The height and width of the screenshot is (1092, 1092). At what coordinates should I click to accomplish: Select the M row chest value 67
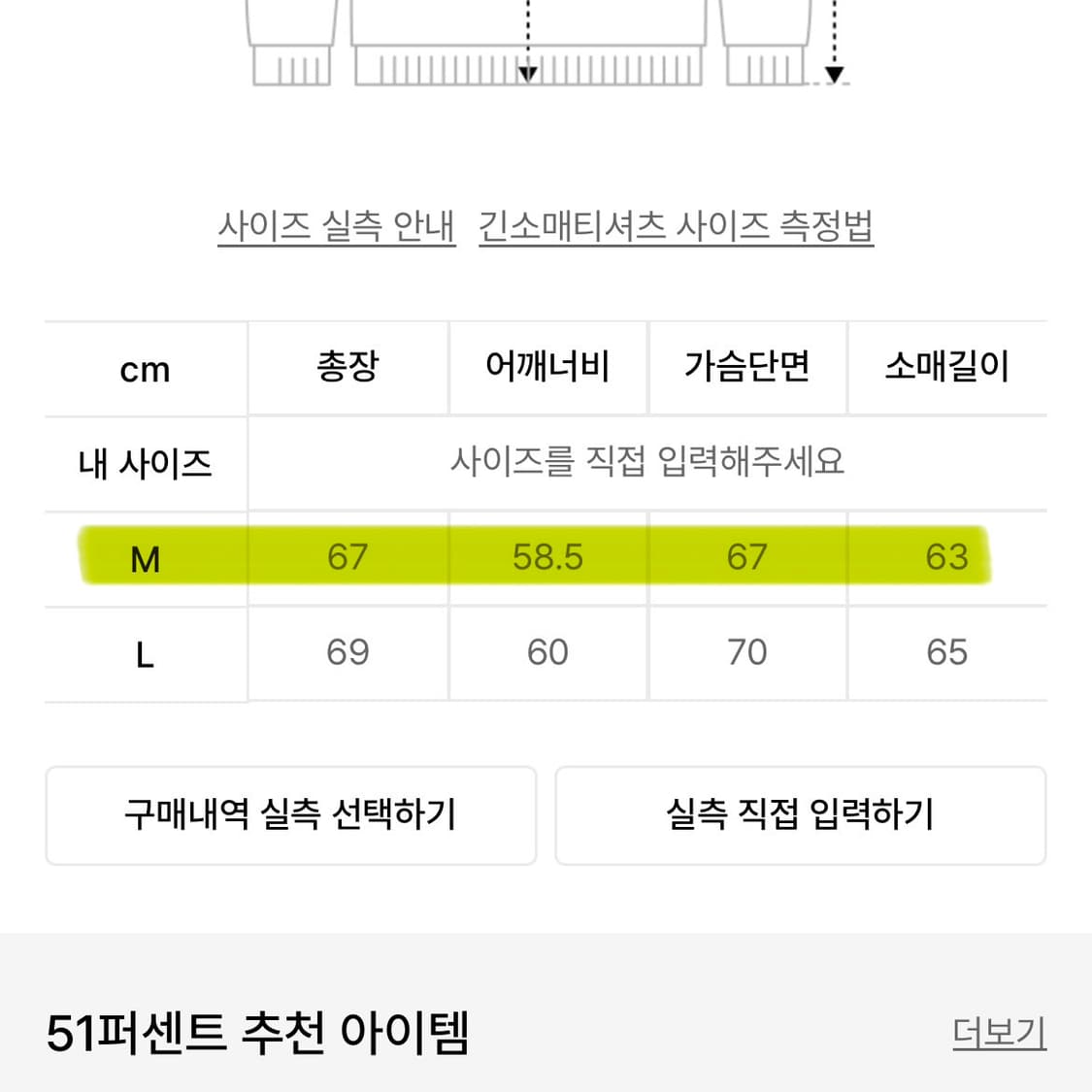point(746,556)
